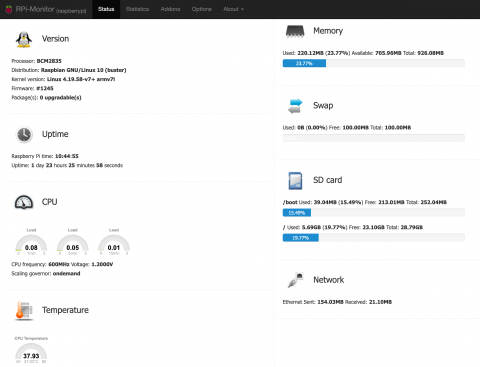
Task: Click the CPU gauge icon
Action: 24,202
